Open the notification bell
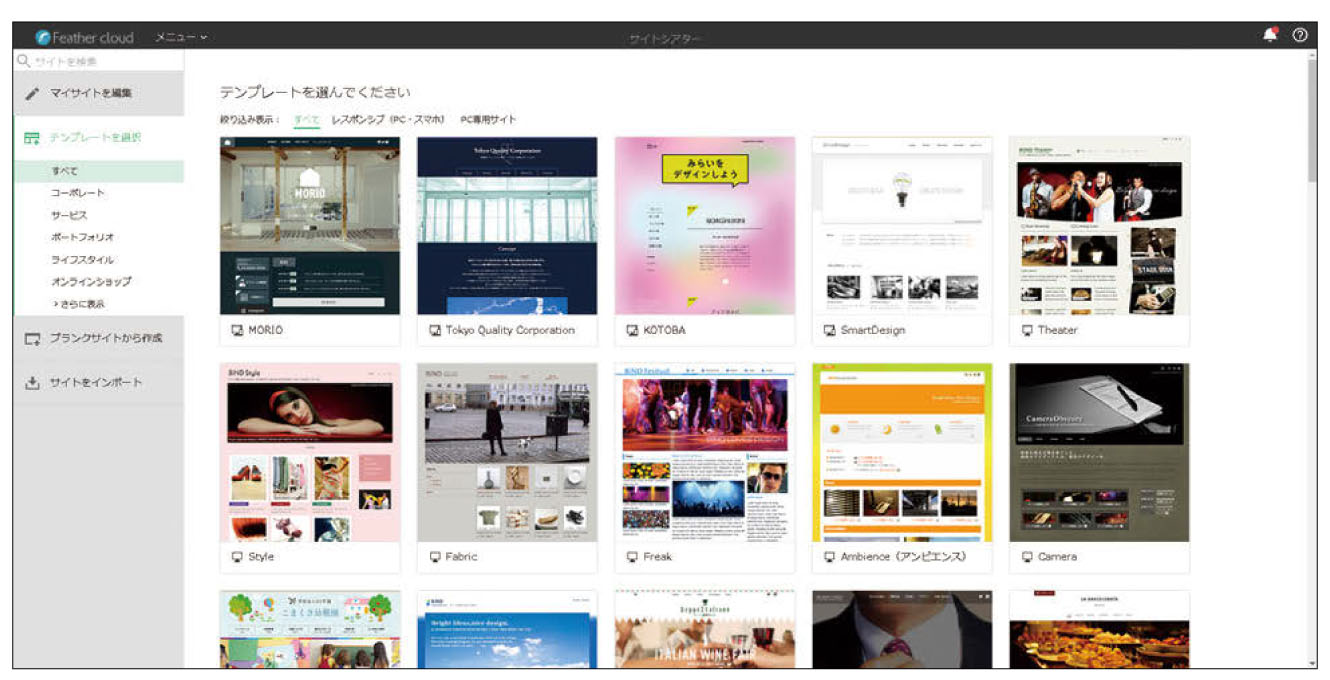 1270,35
